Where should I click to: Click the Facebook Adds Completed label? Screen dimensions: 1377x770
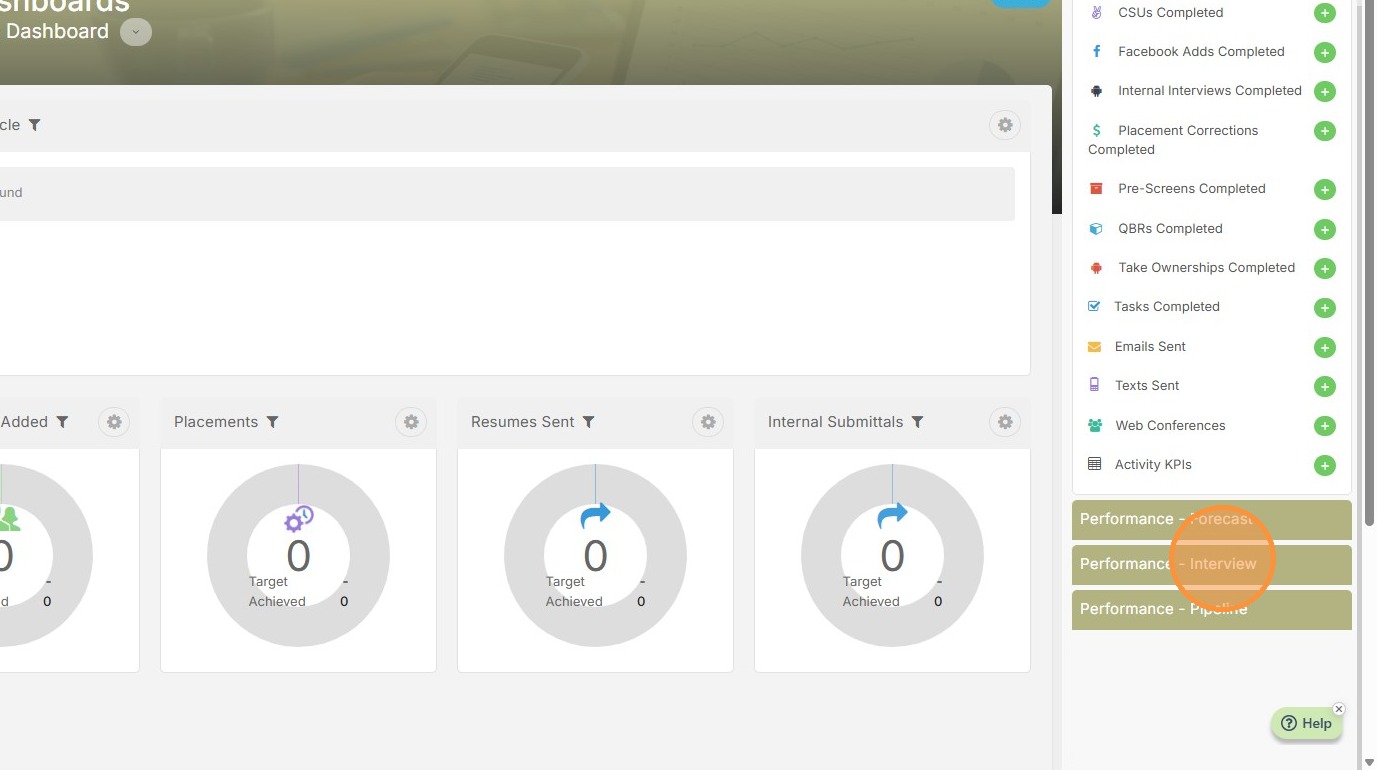[1201, 52]
